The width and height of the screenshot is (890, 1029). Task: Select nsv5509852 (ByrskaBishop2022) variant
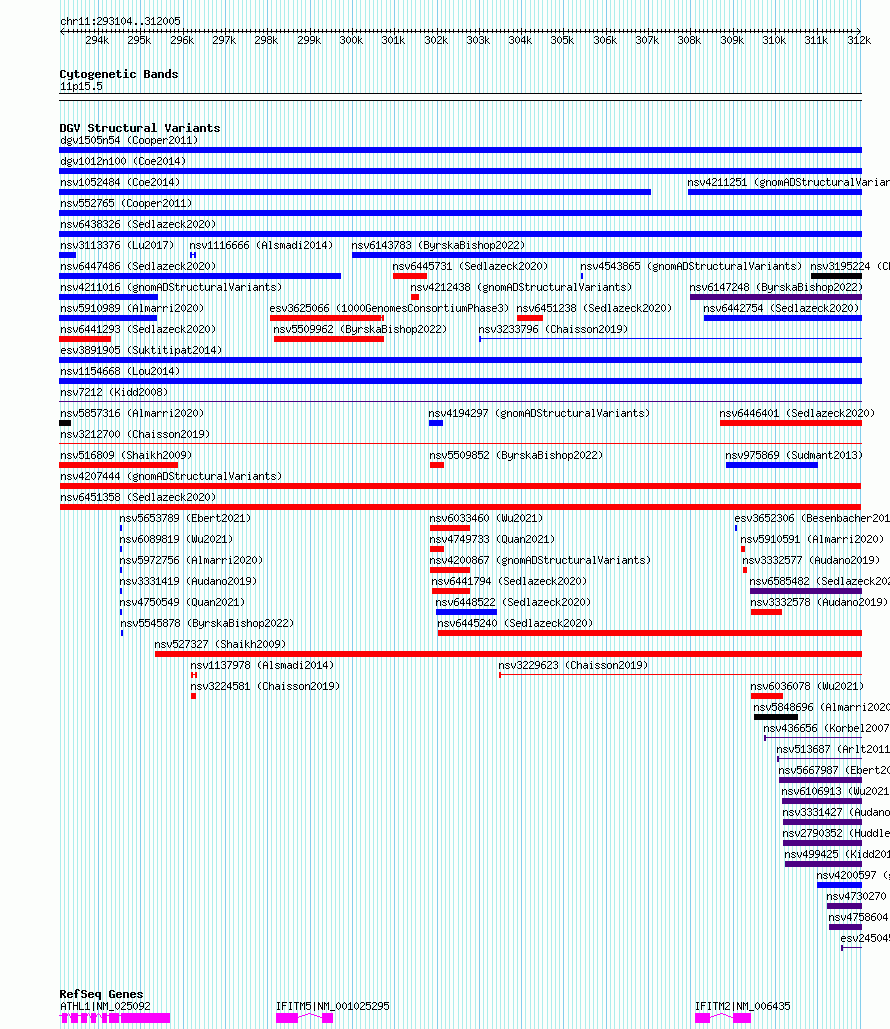coord(516,455)
